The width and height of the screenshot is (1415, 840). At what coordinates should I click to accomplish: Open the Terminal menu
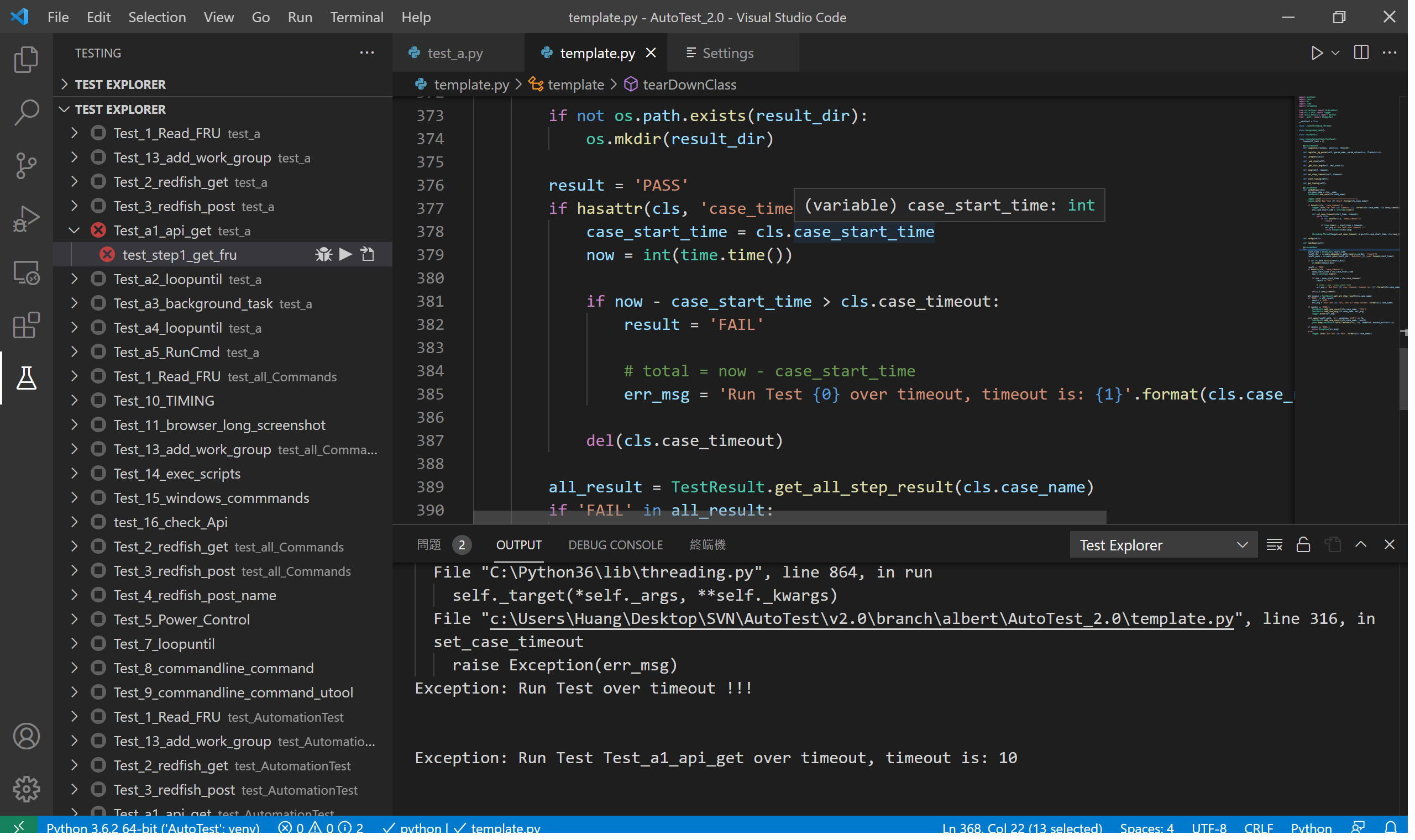[x=357, y=17]
